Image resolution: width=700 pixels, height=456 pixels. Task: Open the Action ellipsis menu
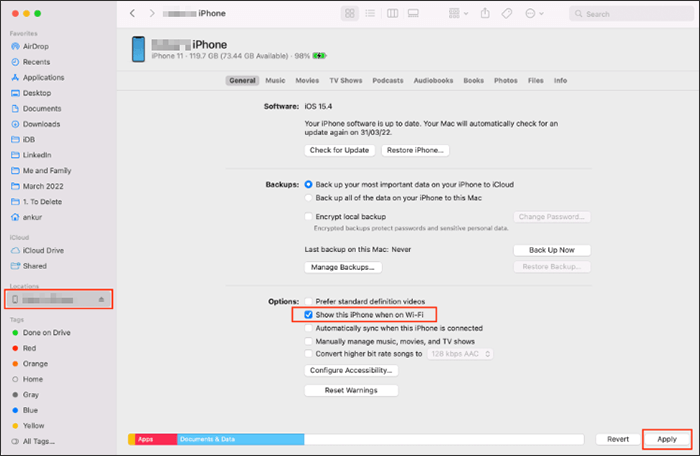534,13
